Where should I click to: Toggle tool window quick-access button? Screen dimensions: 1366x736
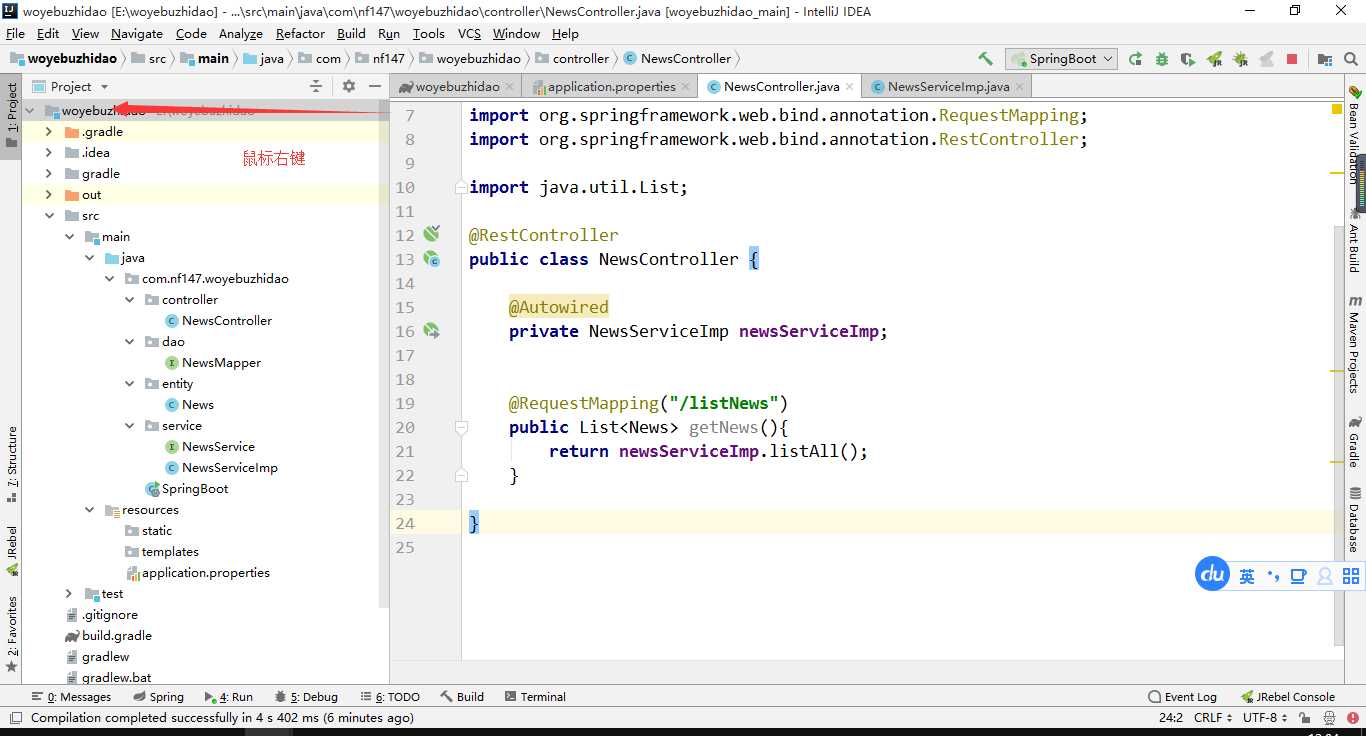coord(15,718)
